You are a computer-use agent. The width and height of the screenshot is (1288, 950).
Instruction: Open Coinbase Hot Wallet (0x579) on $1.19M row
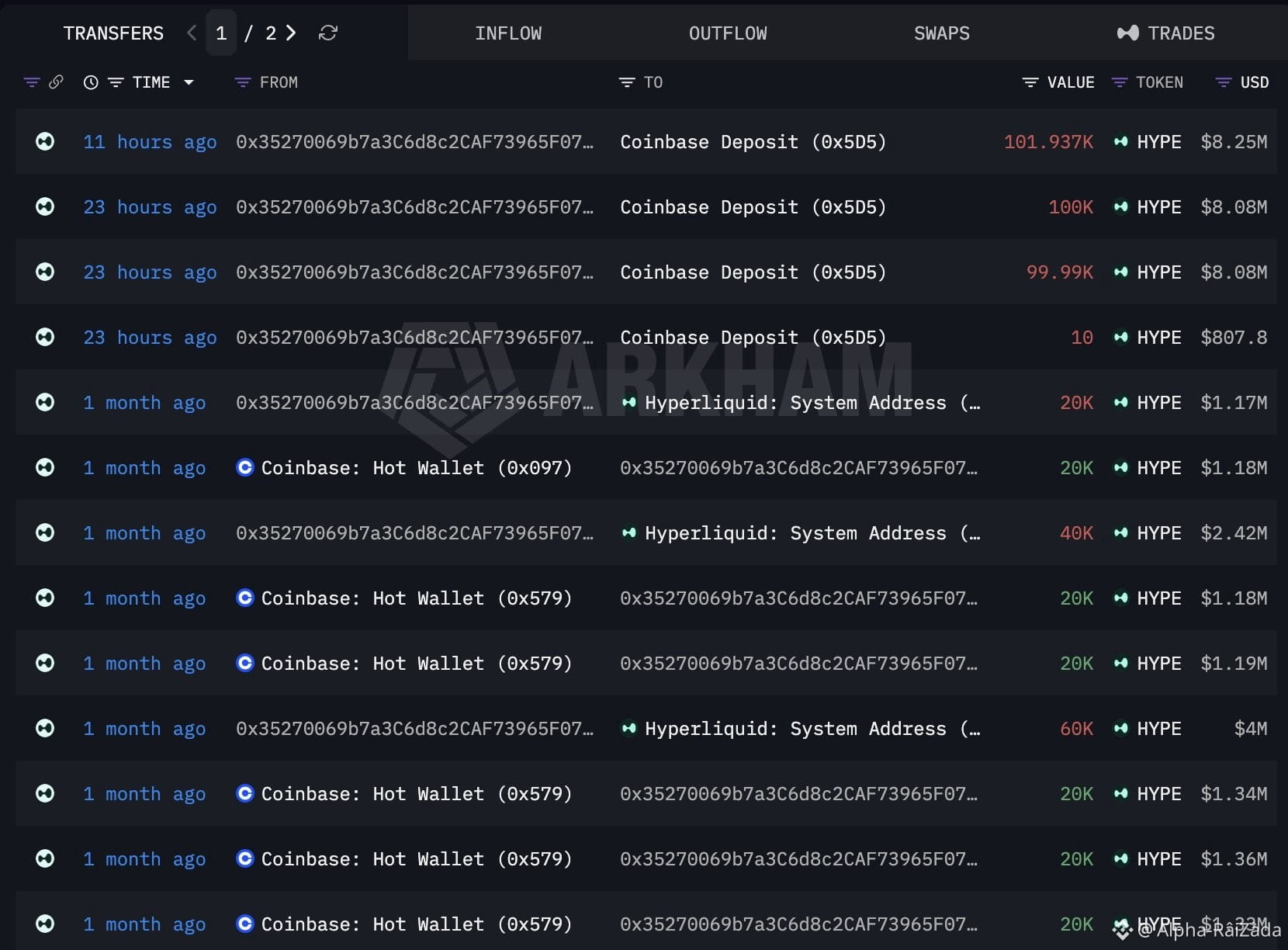point(416,664)
